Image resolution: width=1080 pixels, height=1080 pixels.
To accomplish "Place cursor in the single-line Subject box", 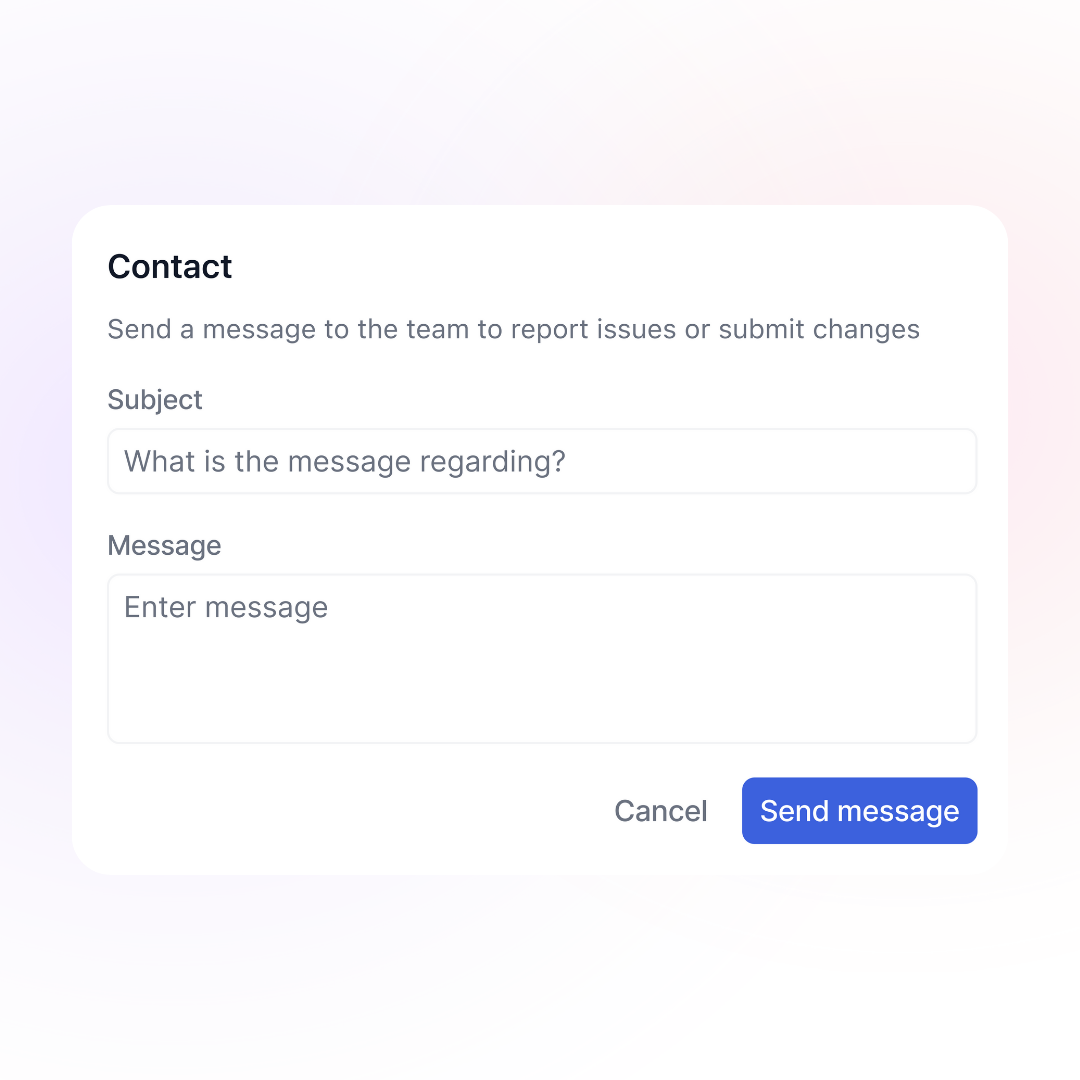I will [542, 461].
